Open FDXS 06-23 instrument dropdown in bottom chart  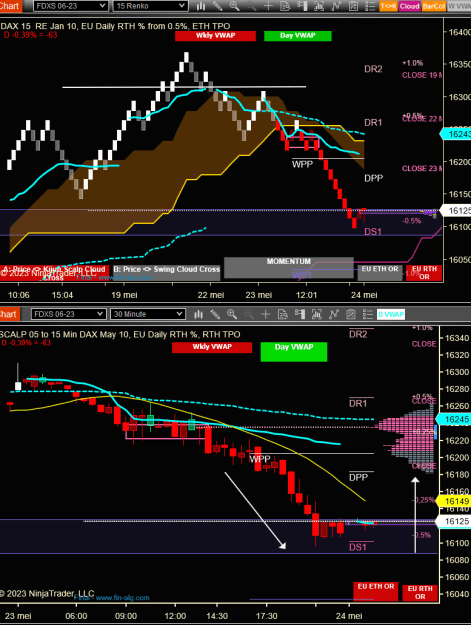coord(68,314)
